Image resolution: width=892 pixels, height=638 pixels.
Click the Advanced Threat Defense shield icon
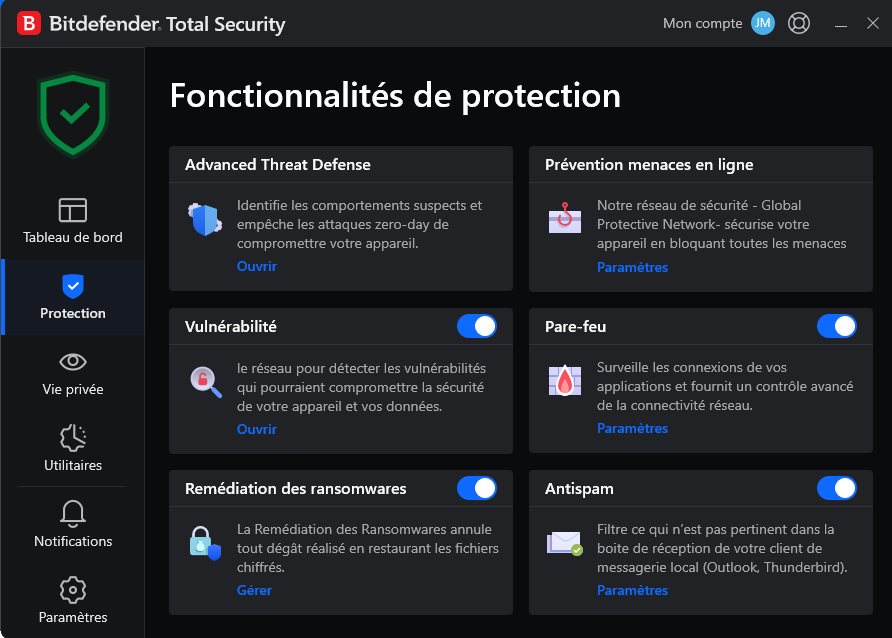coord(205,219)
